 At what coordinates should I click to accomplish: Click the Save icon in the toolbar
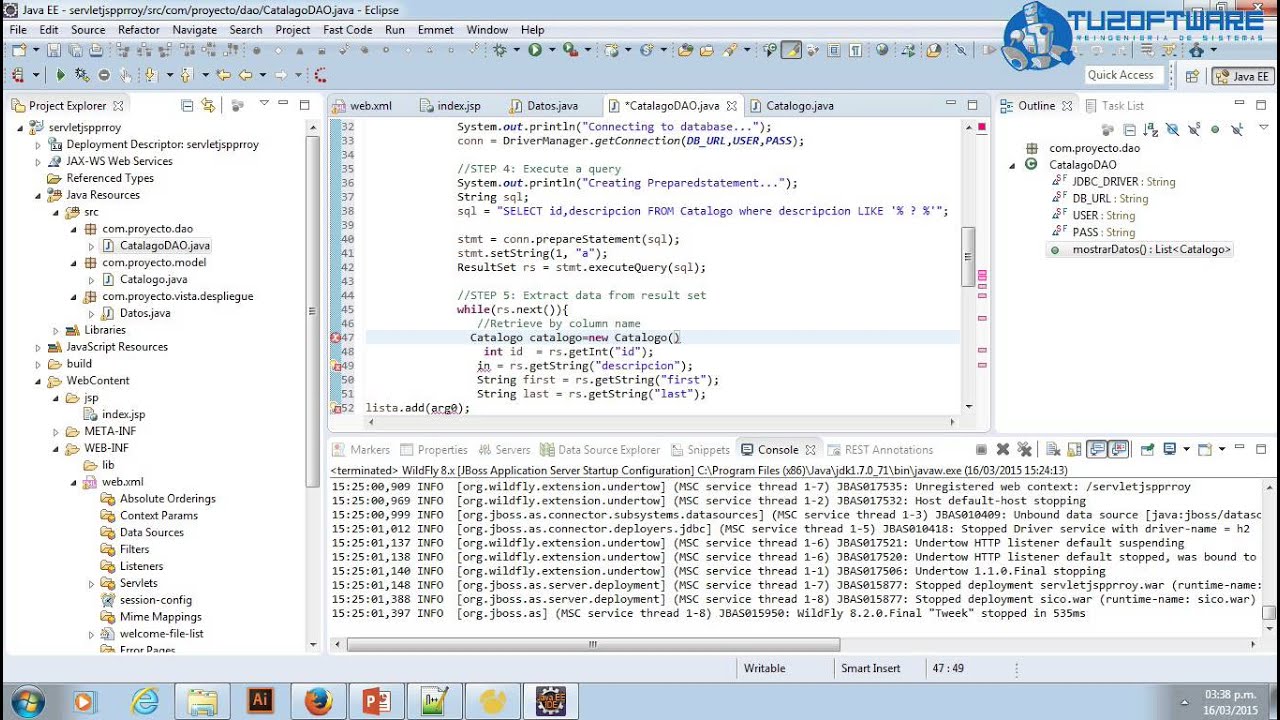click(x=53, y=50)
